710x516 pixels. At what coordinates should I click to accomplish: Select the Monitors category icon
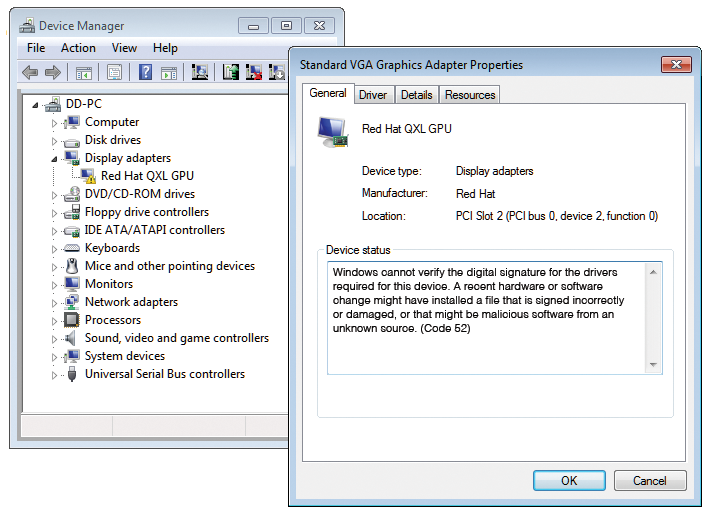click(x=72, y=284)
